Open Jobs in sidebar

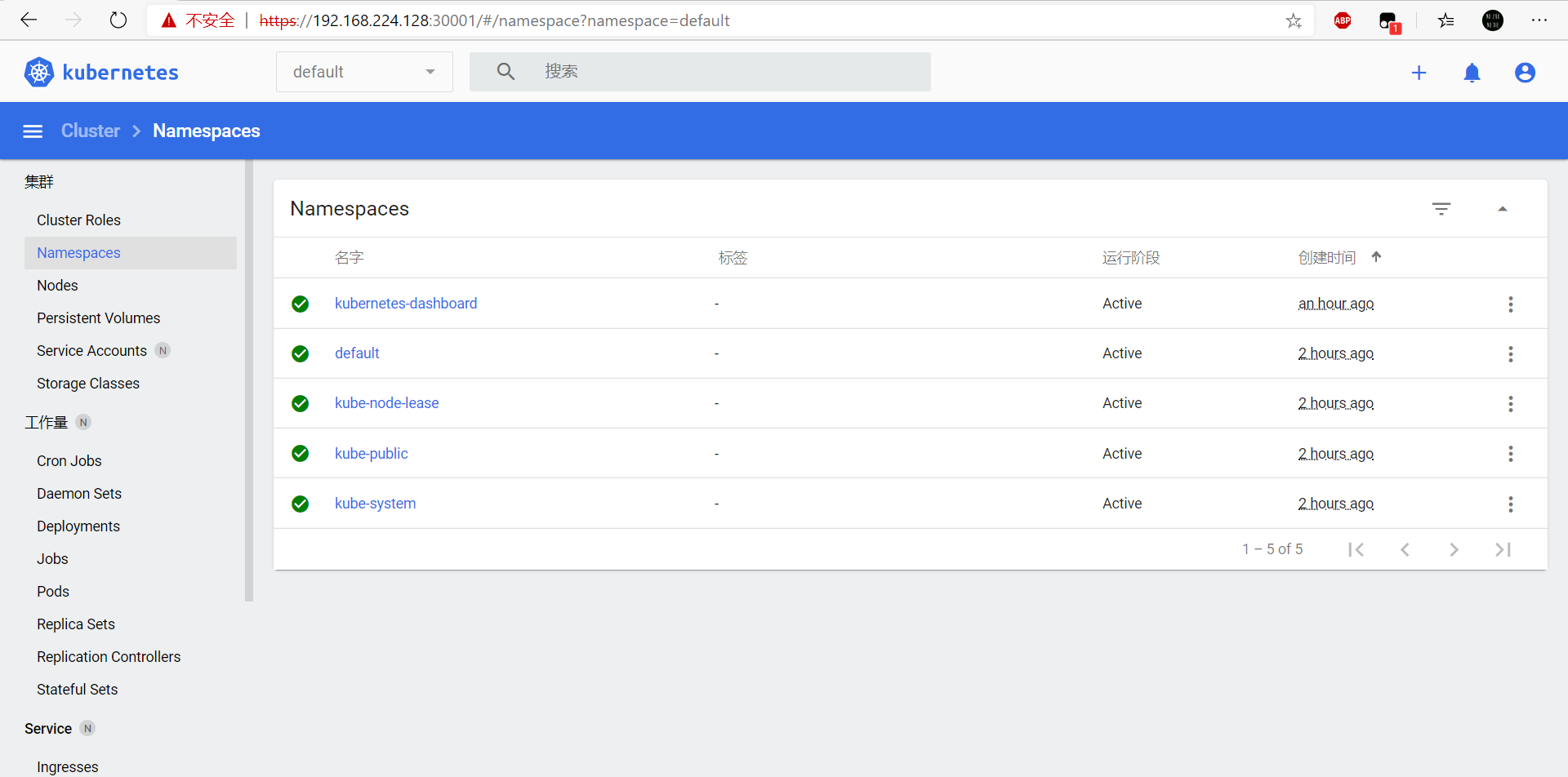click(52, 559)
